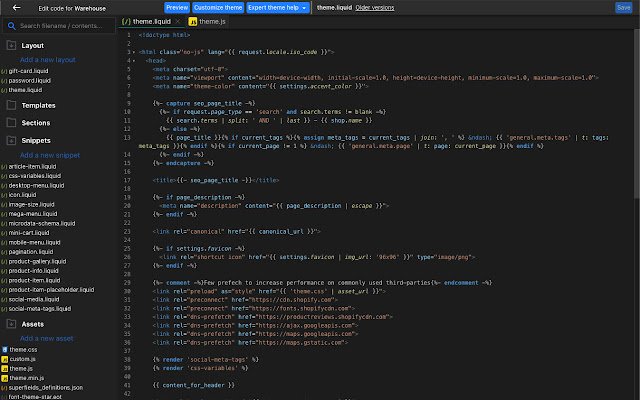The height and width of the screenshot is (400, 640).
Task: Open gift-card.liquid layout file
Action: [29, 71]
